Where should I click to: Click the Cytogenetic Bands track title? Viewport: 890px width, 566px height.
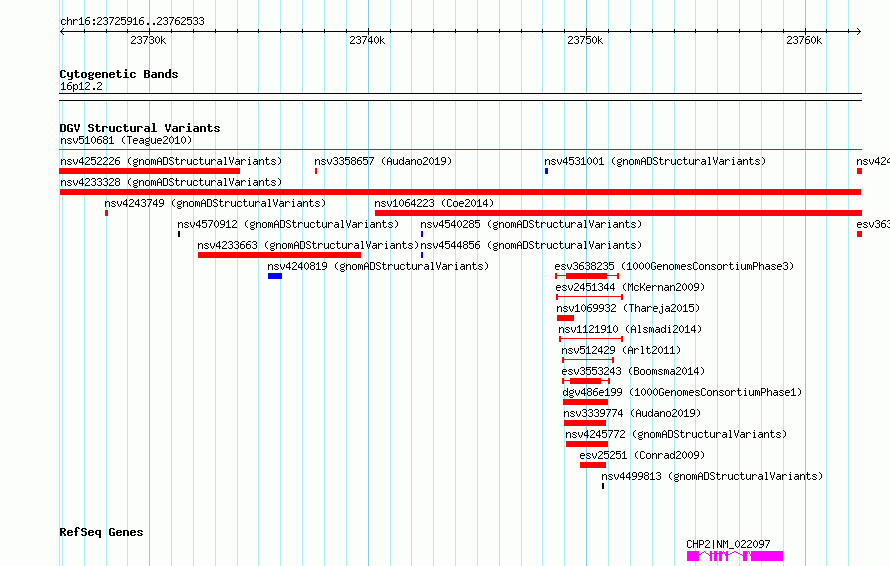coord(119,74)
